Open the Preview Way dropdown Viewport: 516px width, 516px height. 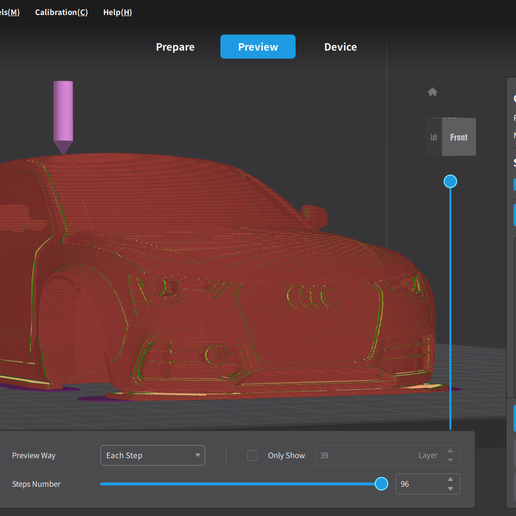(x=153, y=455)
